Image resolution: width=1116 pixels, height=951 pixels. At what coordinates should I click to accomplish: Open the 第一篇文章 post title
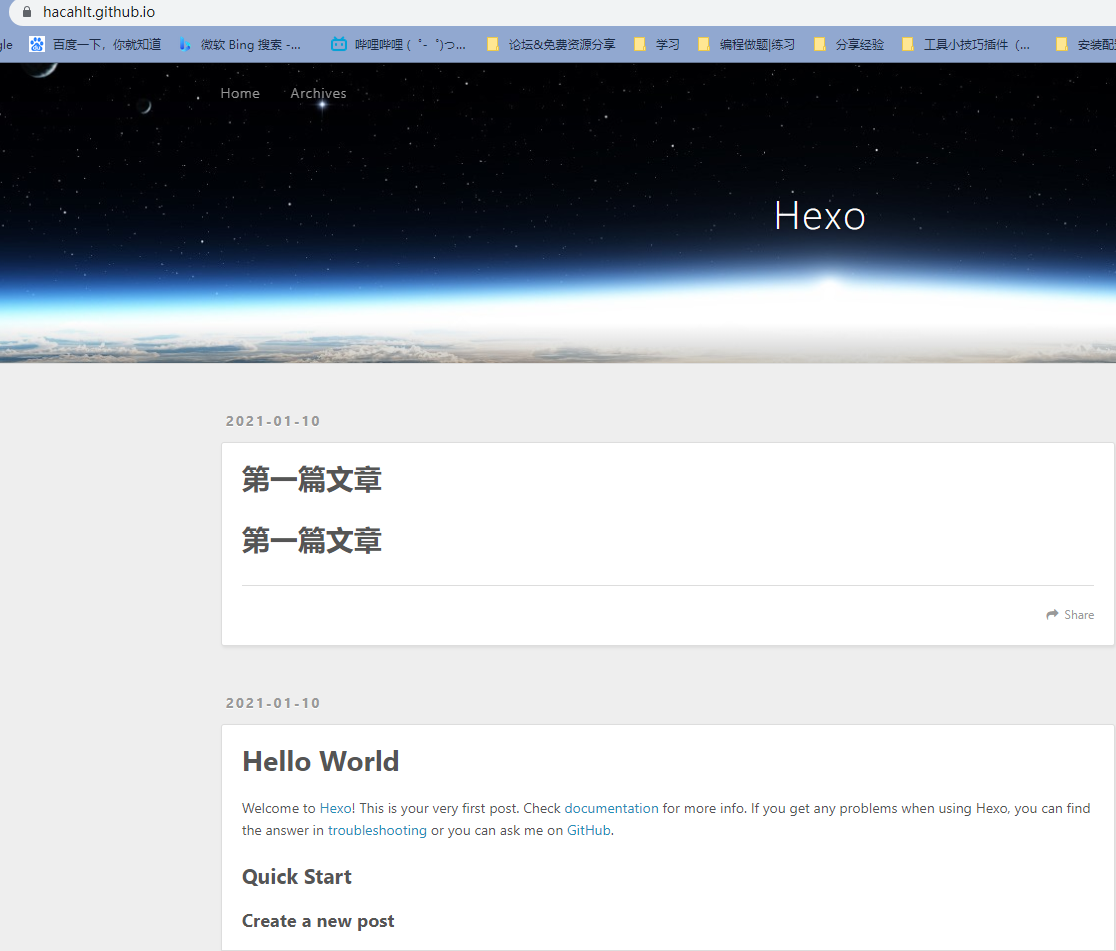[312, 480]
